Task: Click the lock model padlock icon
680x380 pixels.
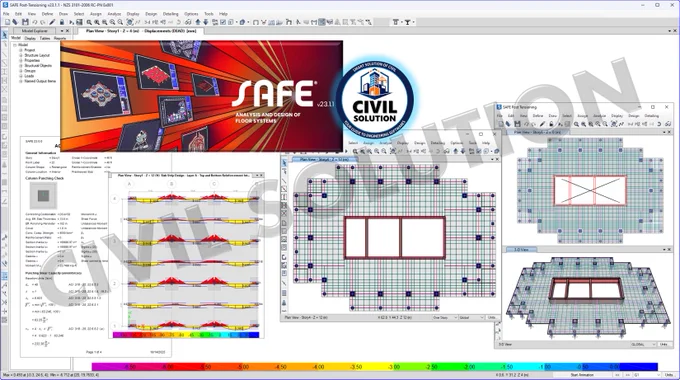Action: click(62, 22)
